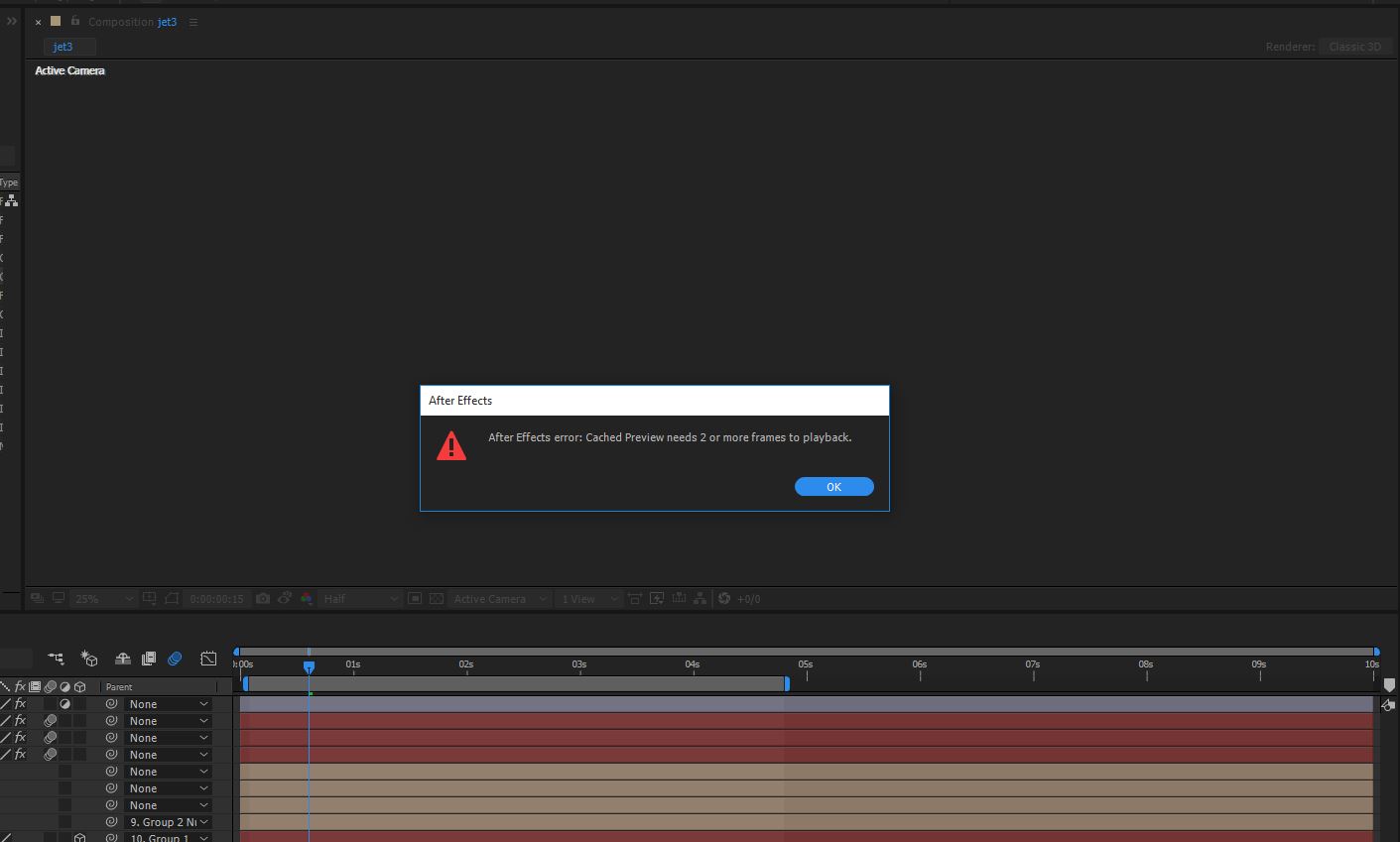Open the Composition Flowchart icon in viewer footer
1400x842 pixels.
[700, 598]
